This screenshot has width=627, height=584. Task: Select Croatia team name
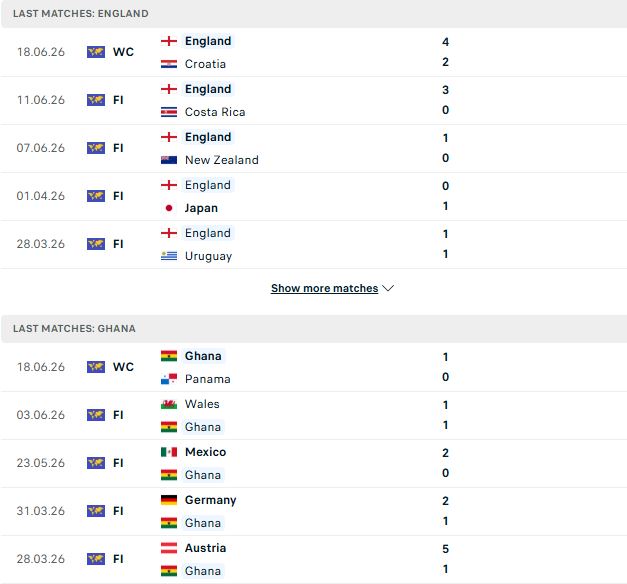pos(205,64)
